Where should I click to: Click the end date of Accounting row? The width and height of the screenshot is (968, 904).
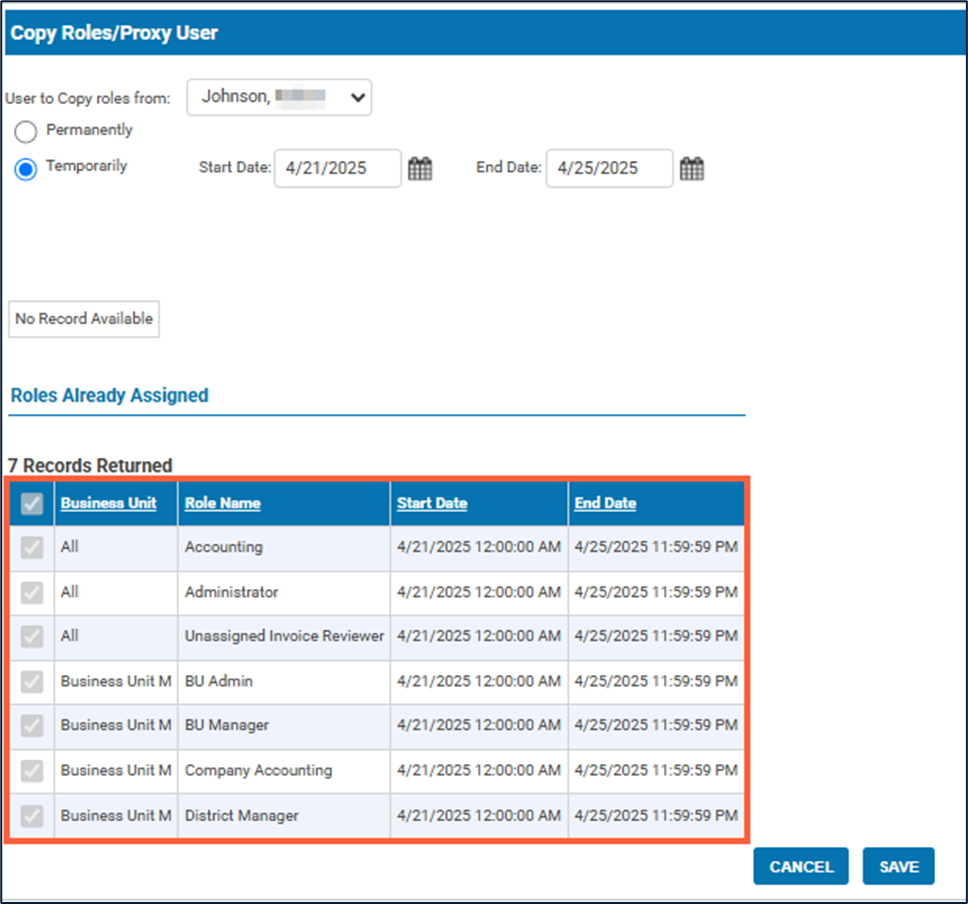click(x=656, y=547)
